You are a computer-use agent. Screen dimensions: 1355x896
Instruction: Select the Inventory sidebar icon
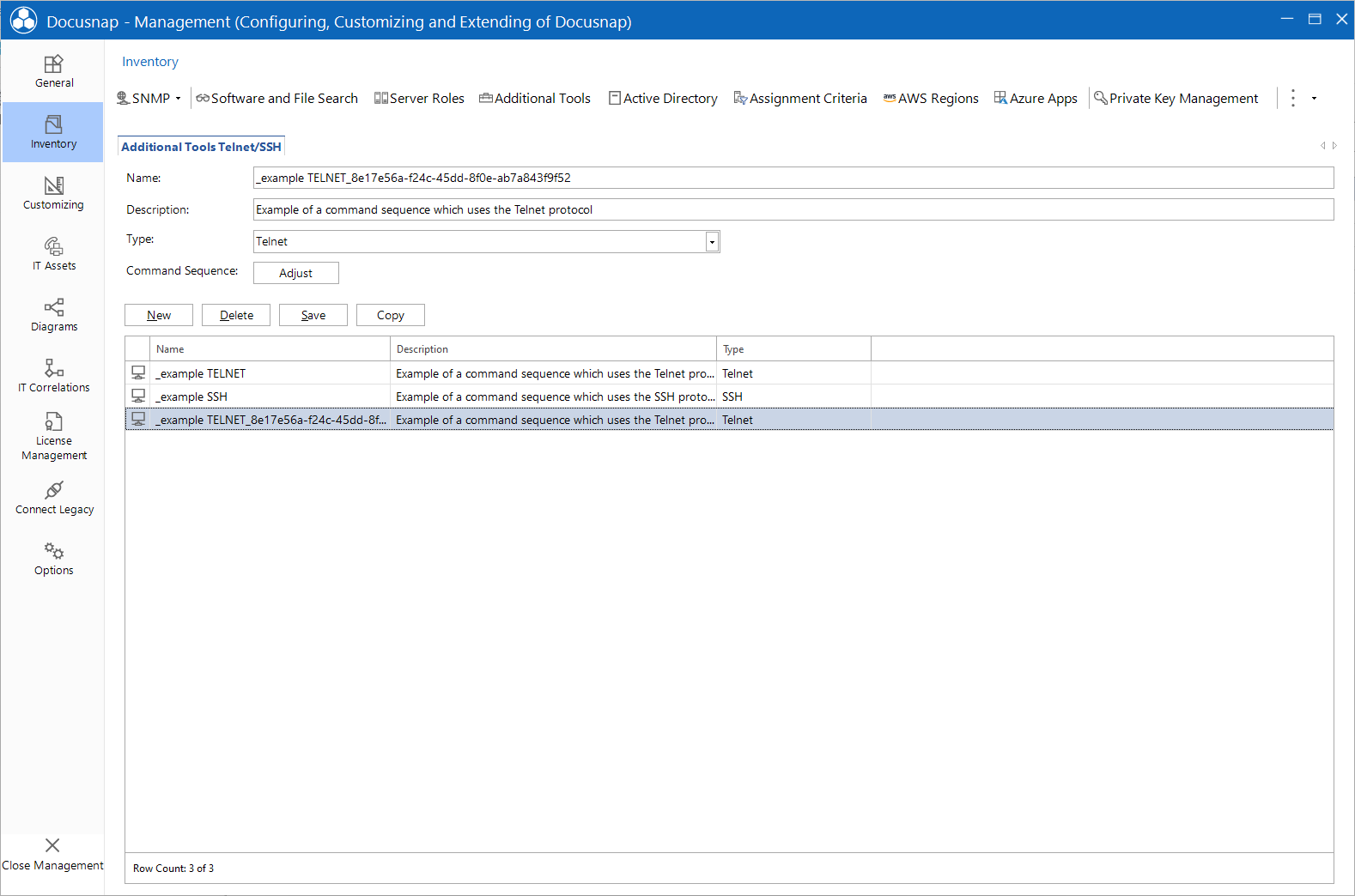point(53,124)
